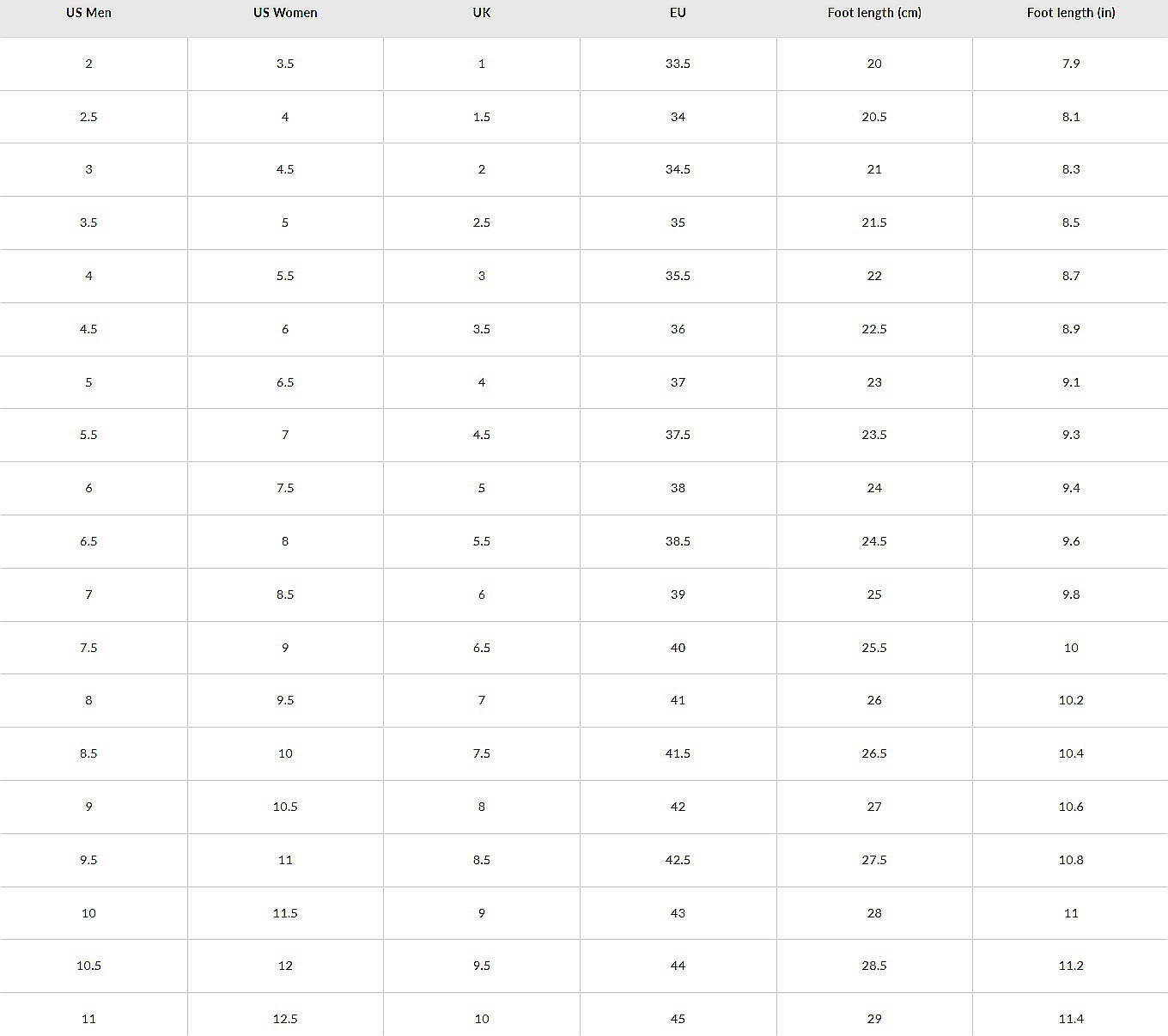Click the Foot length (in) header
Image resolution: width=1168 pixels, height=1036 pixels.
point(1071,13)
